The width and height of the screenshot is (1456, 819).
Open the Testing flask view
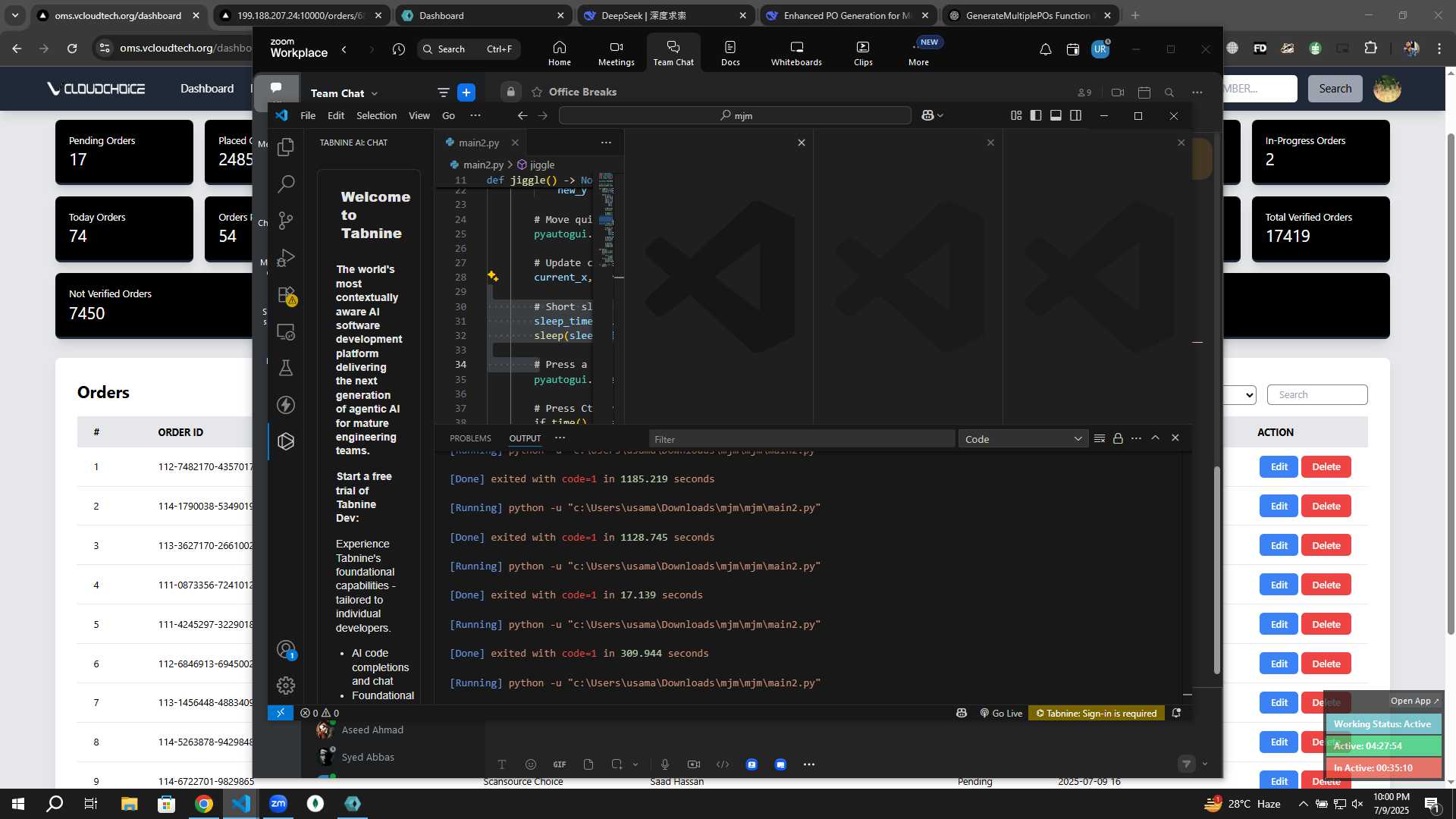pyautogui.click(x=286, y=368)
